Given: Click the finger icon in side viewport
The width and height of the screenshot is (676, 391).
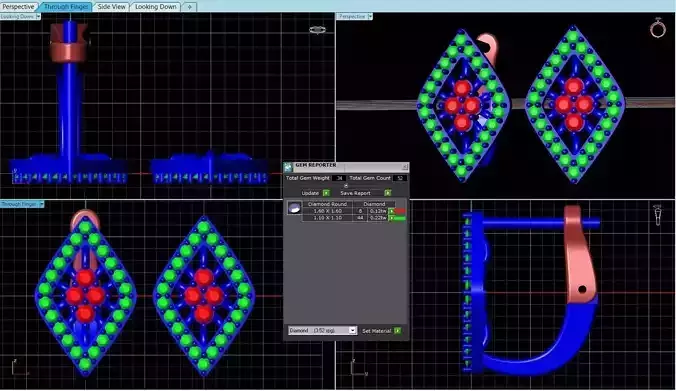Looking at the screenshot, I should coord(658,215).
